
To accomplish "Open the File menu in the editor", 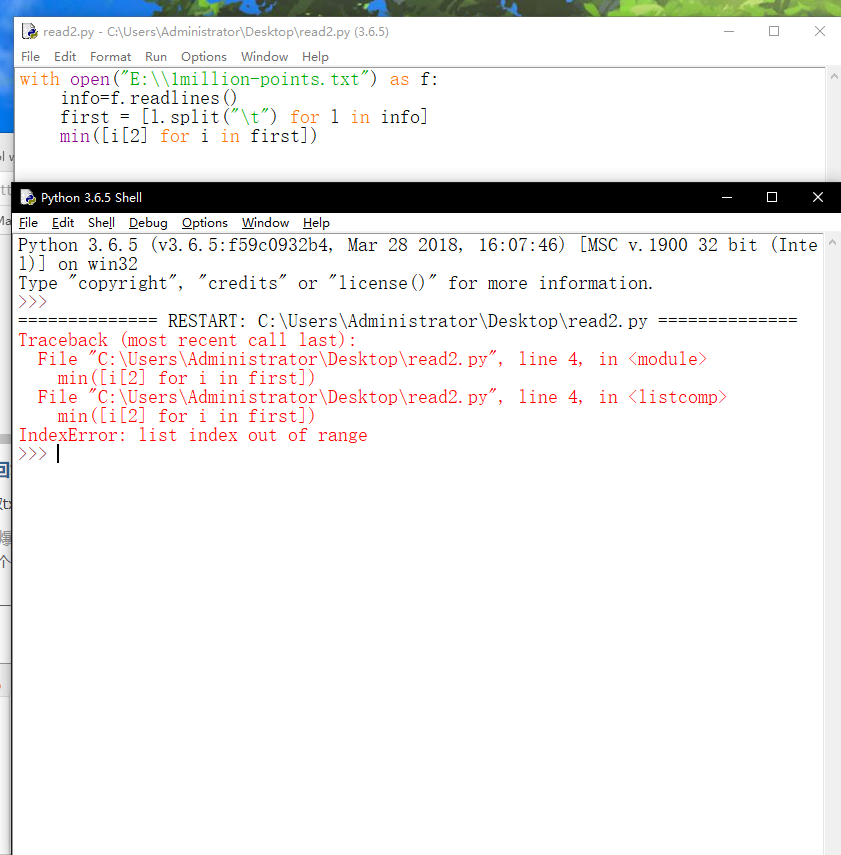I will (29, 56).
